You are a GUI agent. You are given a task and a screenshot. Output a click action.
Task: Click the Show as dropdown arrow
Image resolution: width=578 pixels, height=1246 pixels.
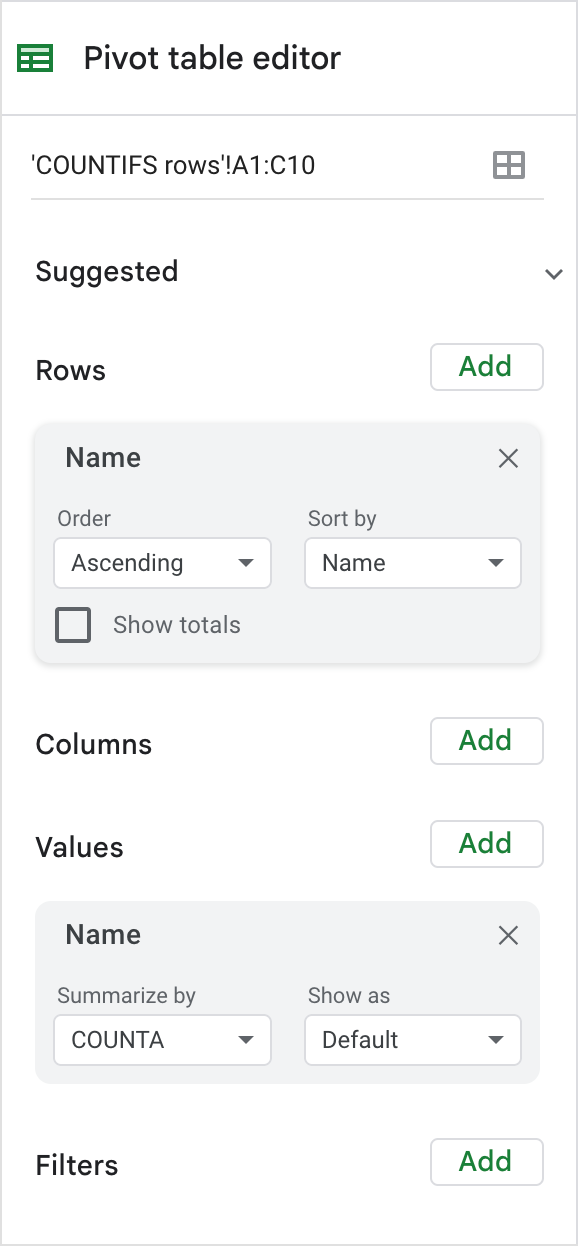[498, 1040]
